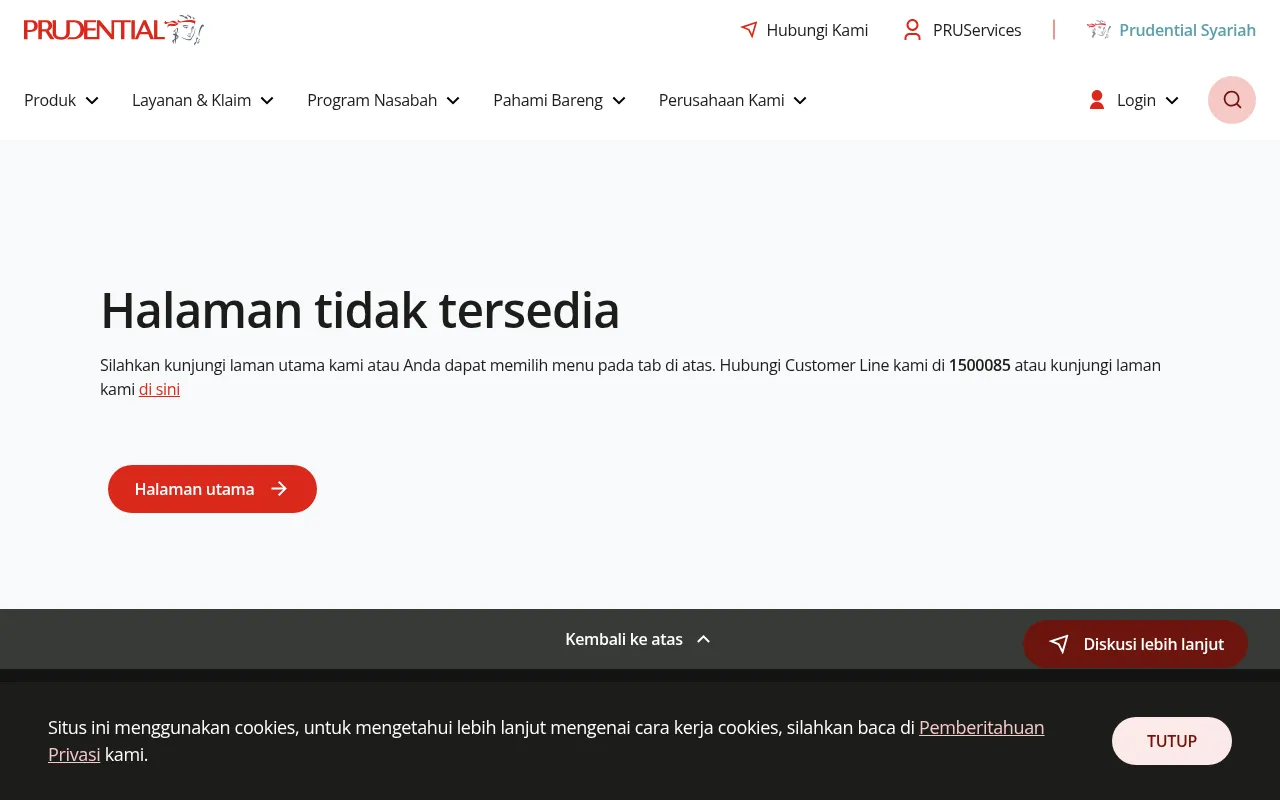The height and width of the screenshot is (800, 1280).
Task: Click Kembali ke atas
Action: point(624,639)
